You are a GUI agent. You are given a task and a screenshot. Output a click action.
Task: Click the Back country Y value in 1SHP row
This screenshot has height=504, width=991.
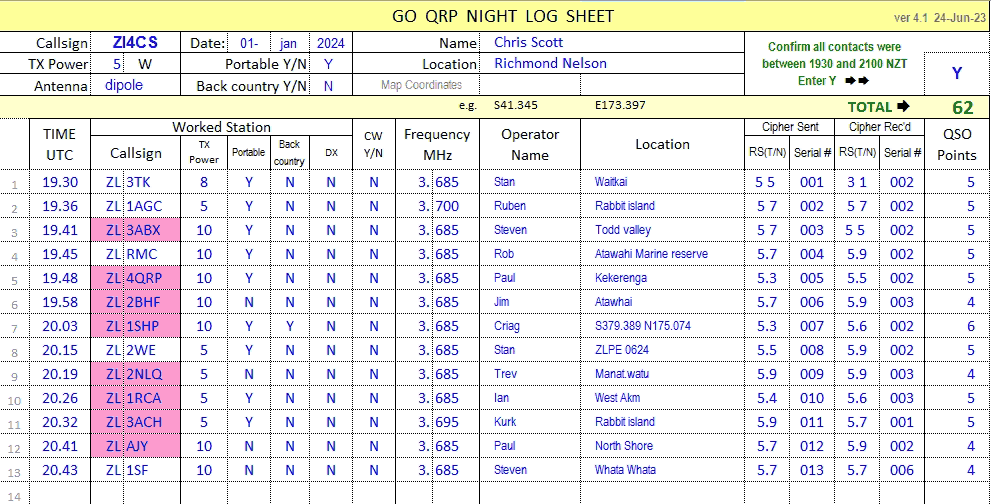tap(289, 326)
